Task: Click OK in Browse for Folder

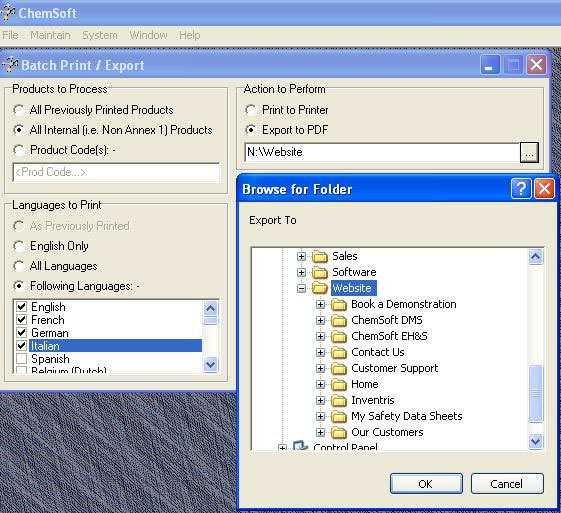Action: 426,484
